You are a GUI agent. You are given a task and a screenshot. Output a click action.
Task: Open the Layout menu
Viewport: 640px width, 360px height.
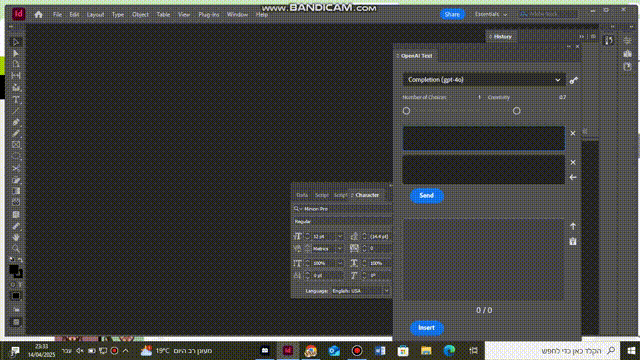(x=96, y=15)
